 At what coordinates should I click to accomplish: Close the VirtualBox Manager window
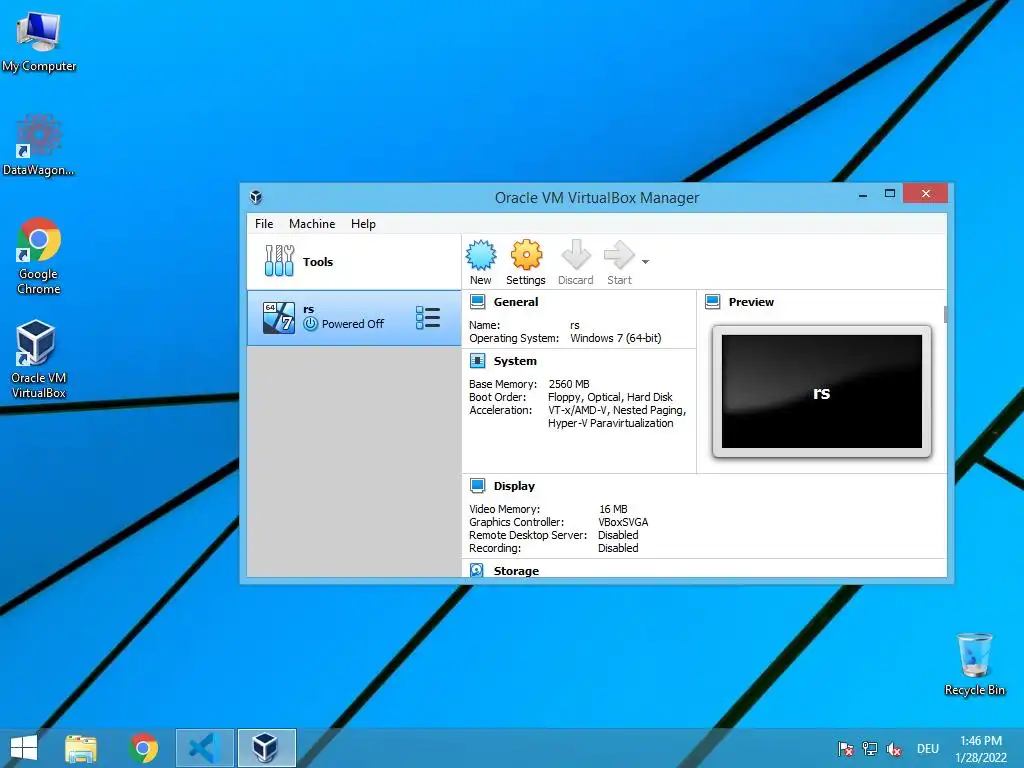pos(925,193)
